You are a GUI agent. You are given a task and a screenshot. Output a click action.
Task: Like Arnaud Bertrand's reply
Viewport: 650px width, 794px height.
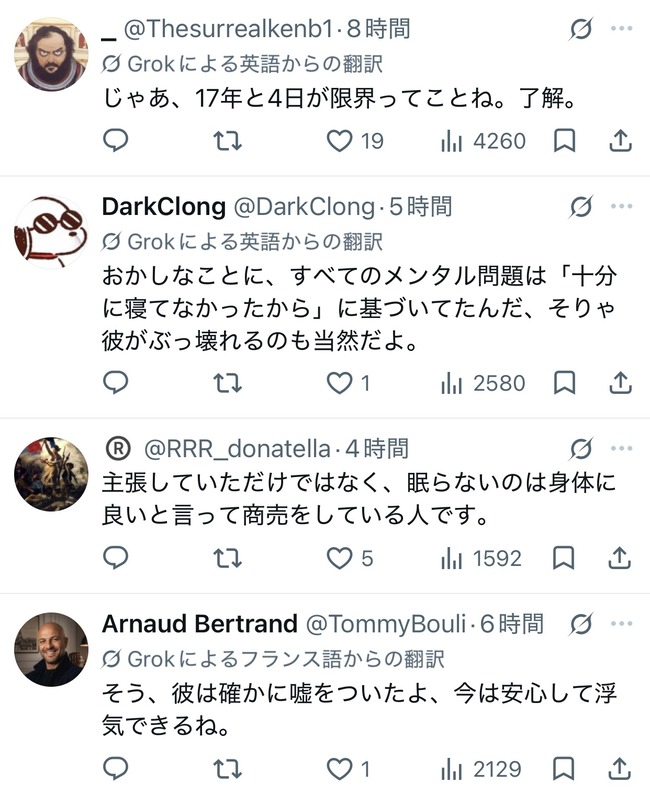348,769
